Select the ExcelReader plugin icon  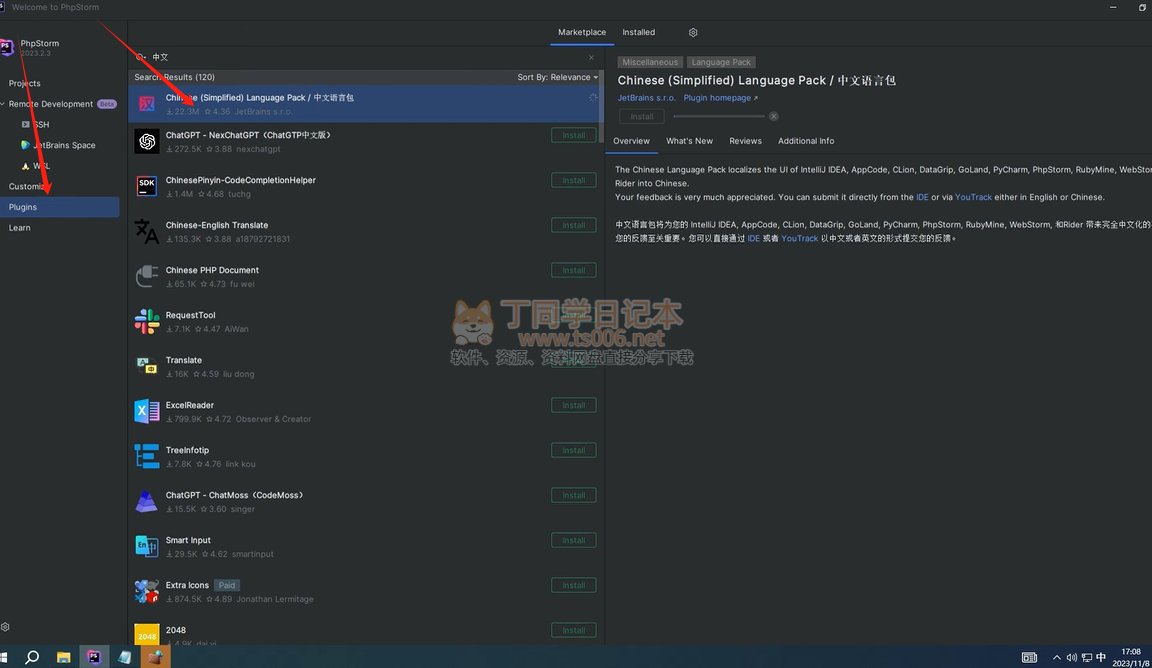(147, 411)
